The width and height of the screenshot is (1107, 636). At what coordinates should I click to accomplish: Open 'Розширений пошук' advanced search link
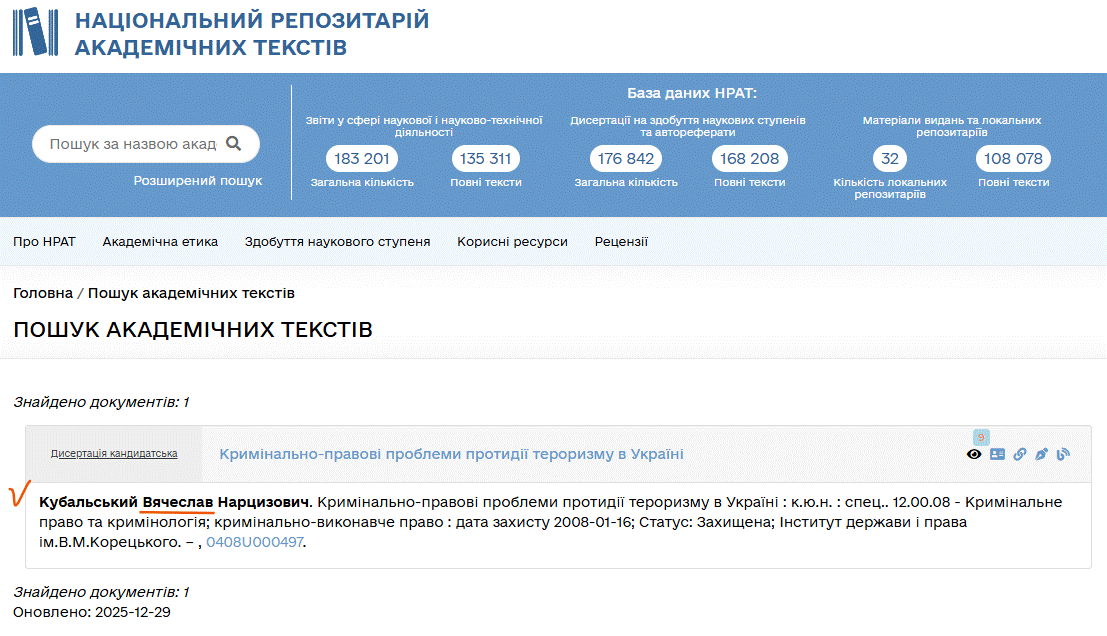point(198,181)
